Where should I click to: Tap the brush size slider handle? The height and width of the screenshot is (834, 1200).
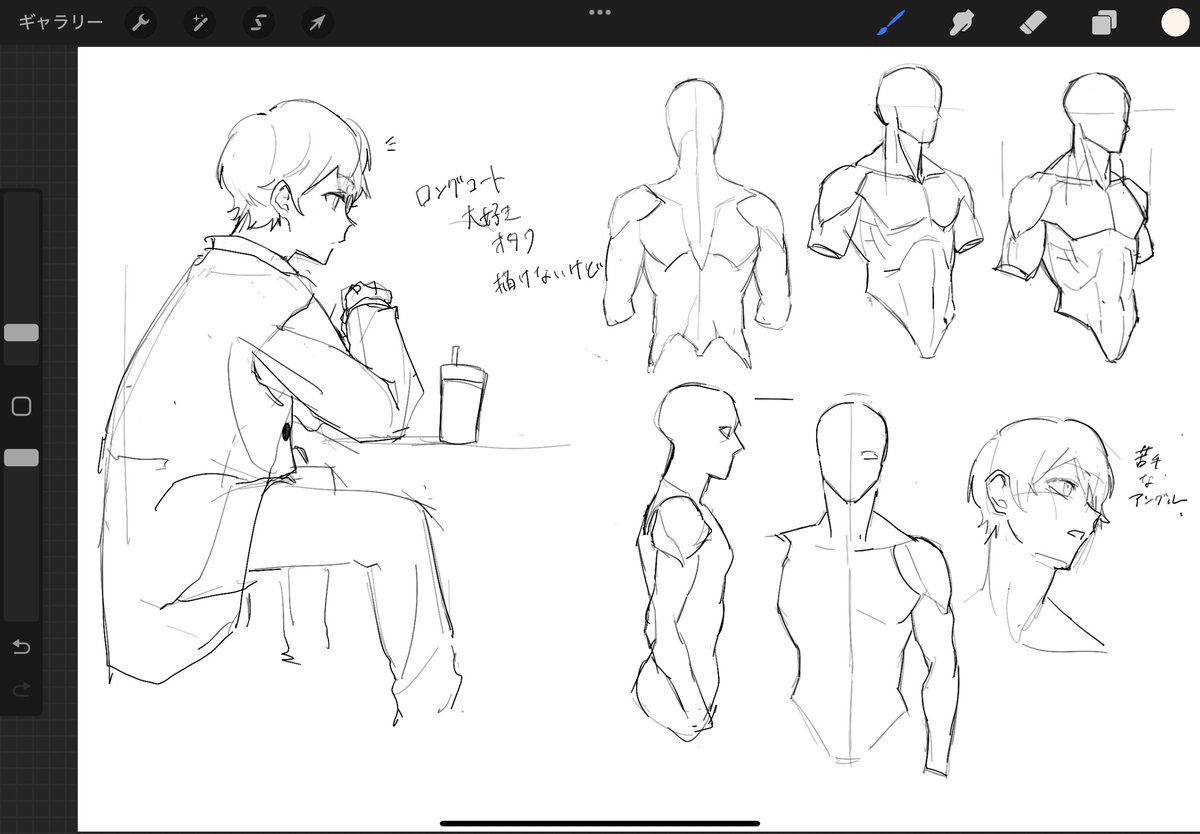(21, 333)
